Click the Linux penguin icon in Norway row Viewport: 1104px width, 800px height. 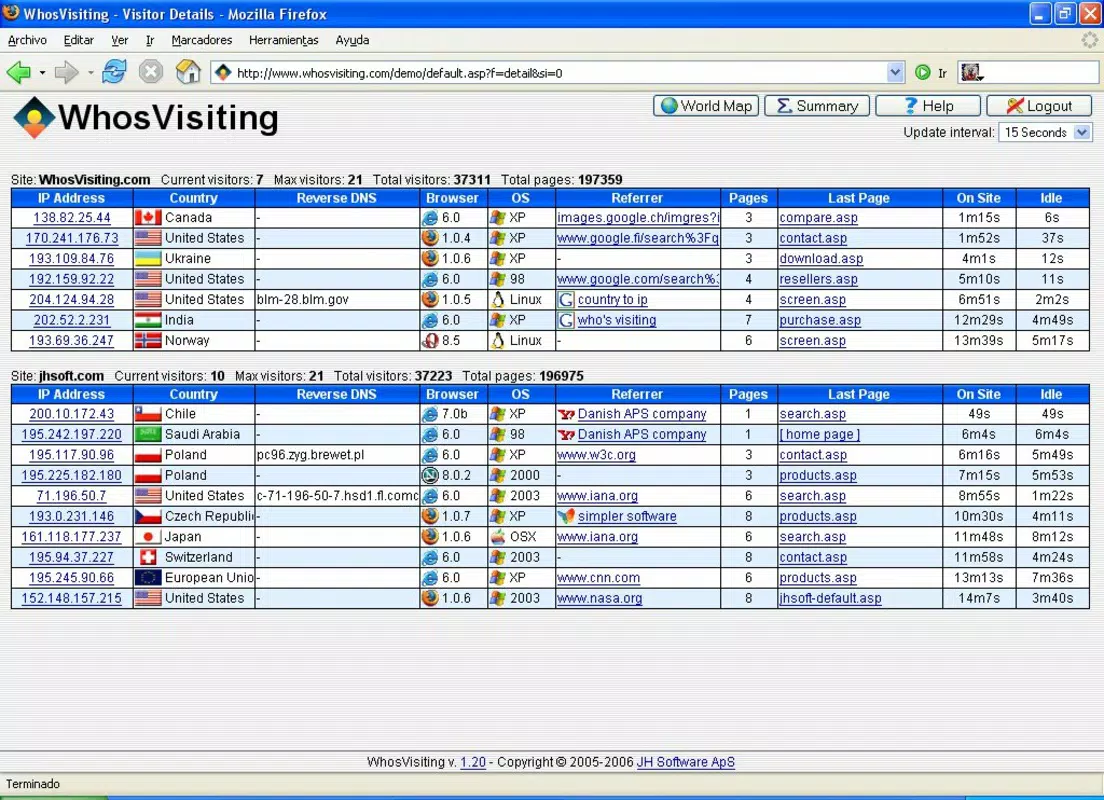pos(498,340)
